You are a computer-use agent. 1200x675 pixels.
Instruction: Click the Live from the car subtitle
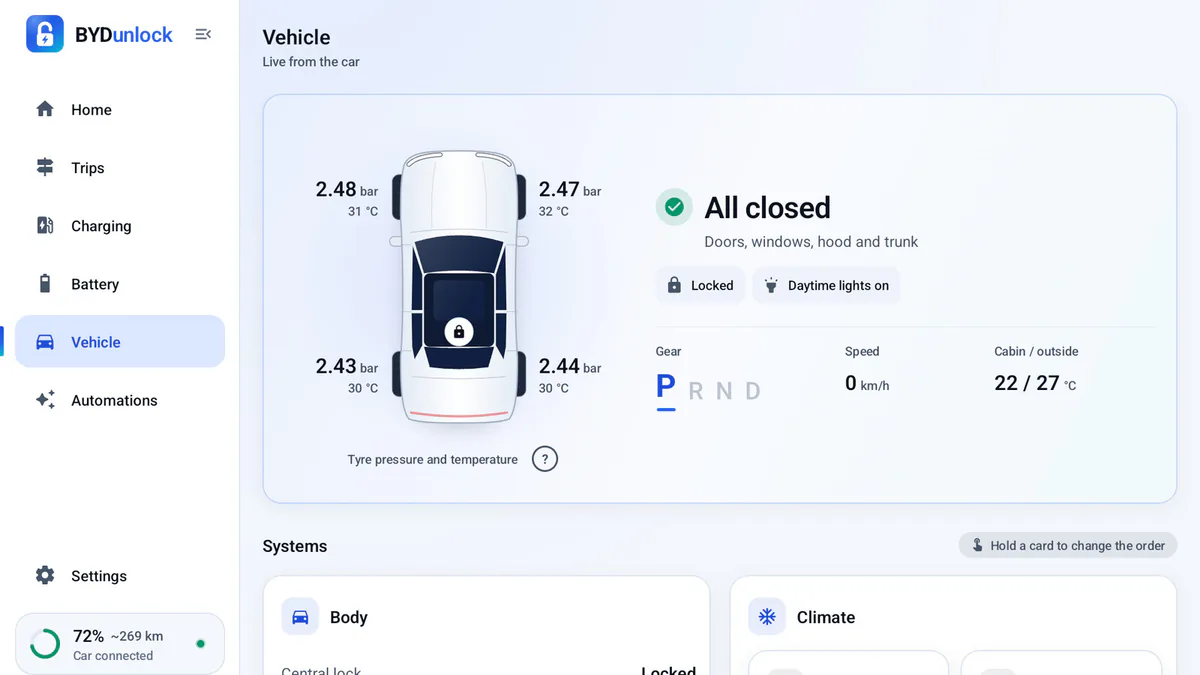pyautogui.click(x=311, y=62)
